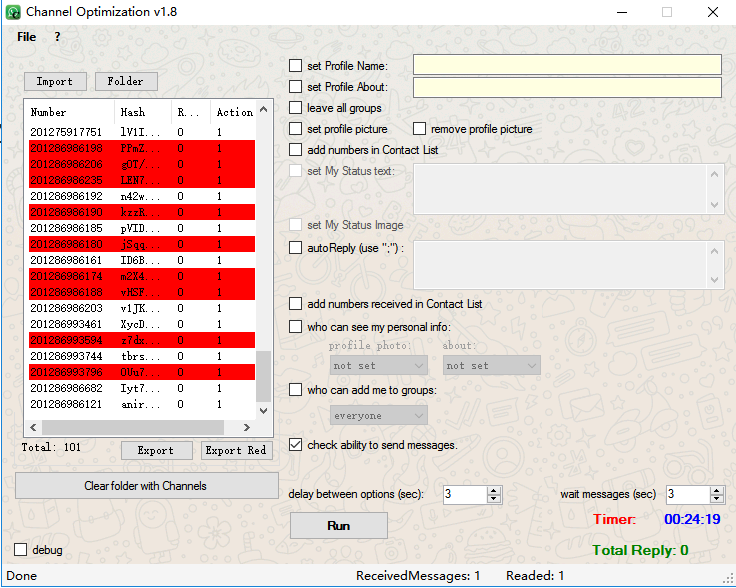Screen dimensions: 736x588
Task: Select row 201286986192
Action: pos(142,196)
